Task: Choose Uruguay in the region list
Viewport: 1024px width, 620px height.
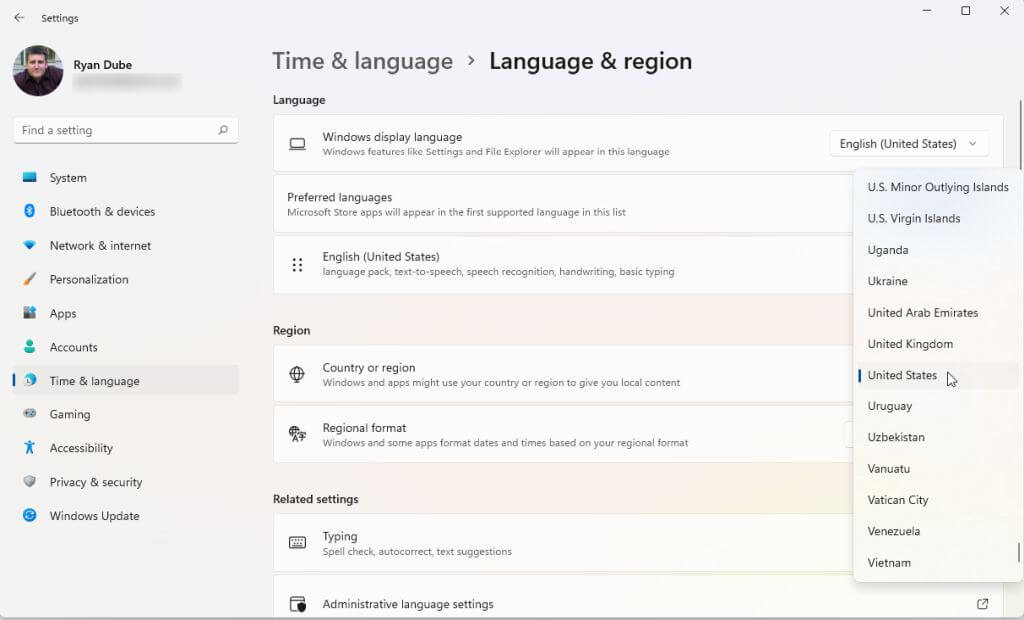Action: coord(890,406)
